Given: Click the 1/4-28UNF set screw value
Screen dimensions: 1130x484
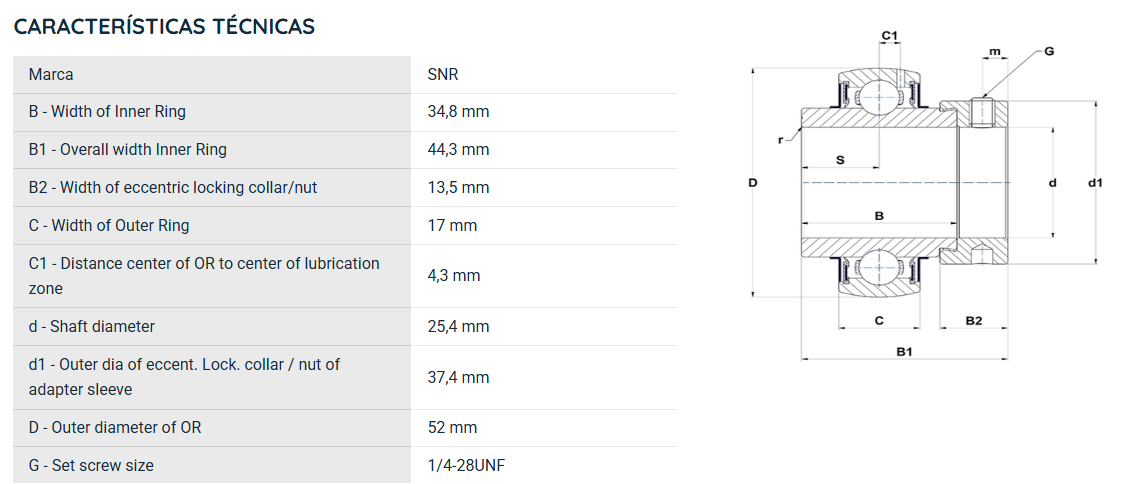Looking at the screenshot, I should point(466,465).
